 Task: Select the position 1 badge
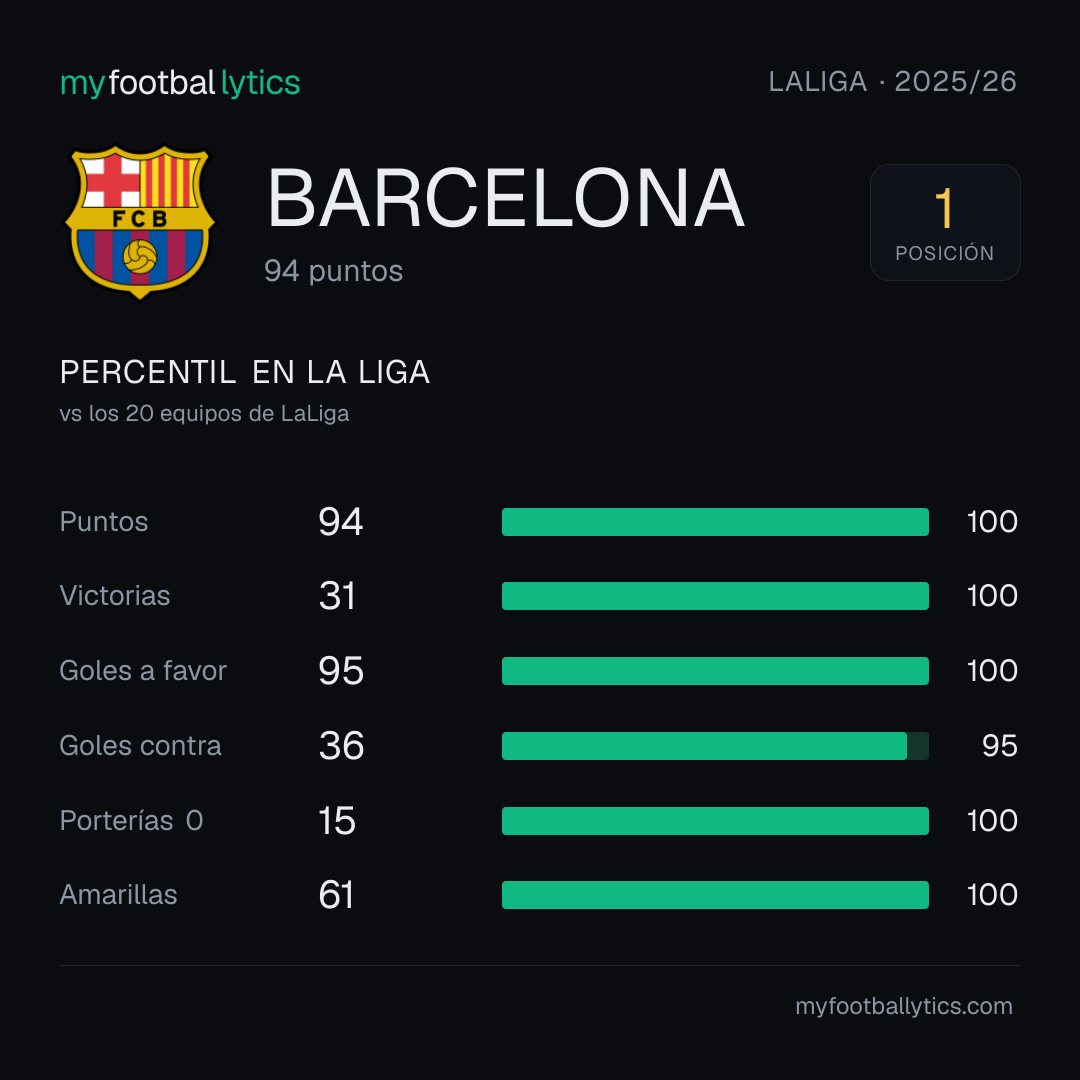(x=945, y=222)
